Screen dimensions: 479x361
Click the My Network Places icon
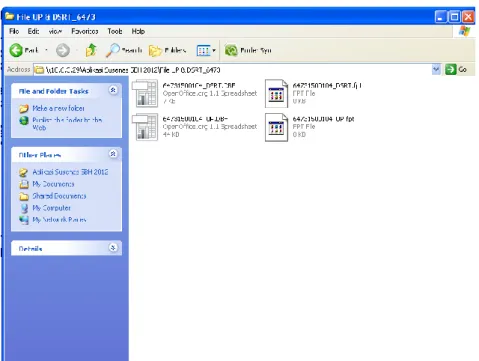(x=24, y=220)
